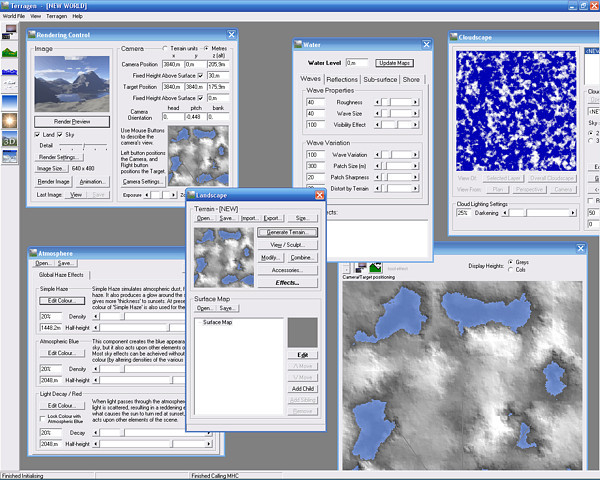Switch to the Shore tab in Water
600x480 pixels.
point(411,79)
